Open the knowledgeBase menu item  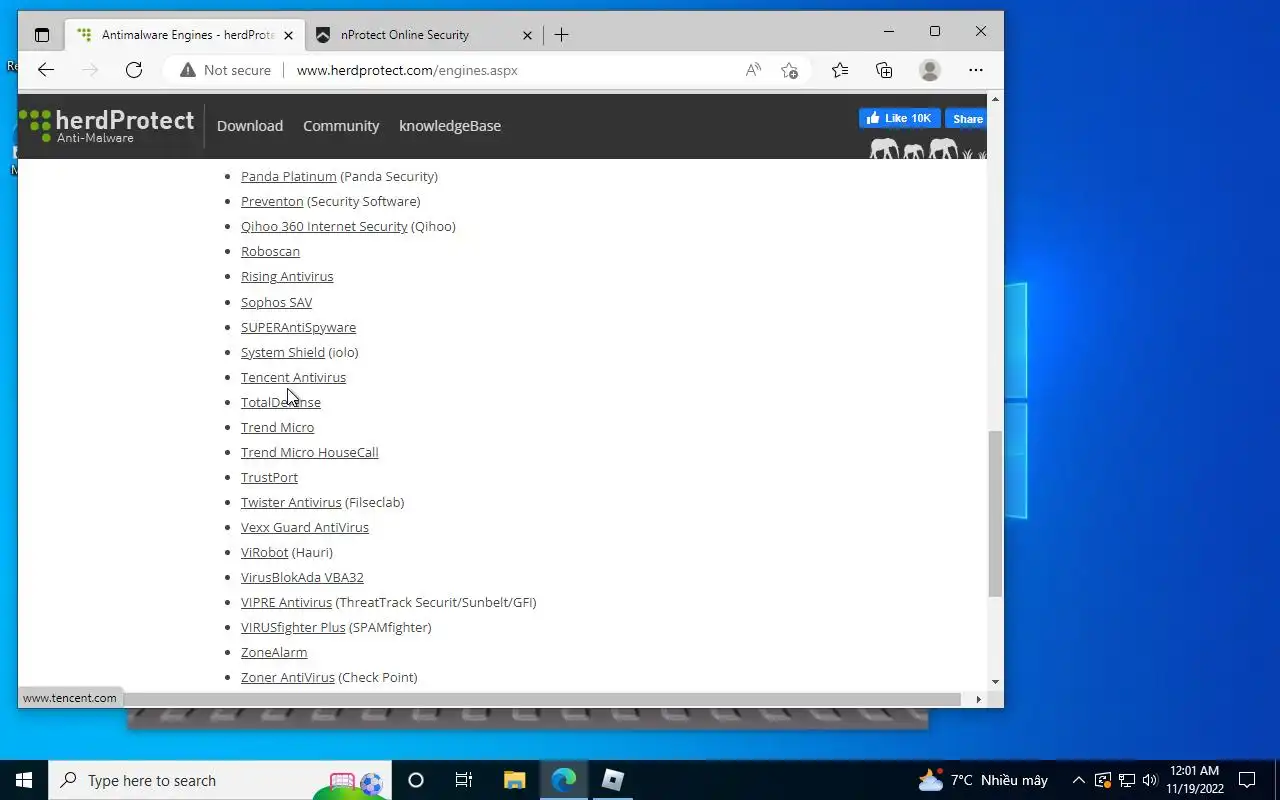coord(450,126)
